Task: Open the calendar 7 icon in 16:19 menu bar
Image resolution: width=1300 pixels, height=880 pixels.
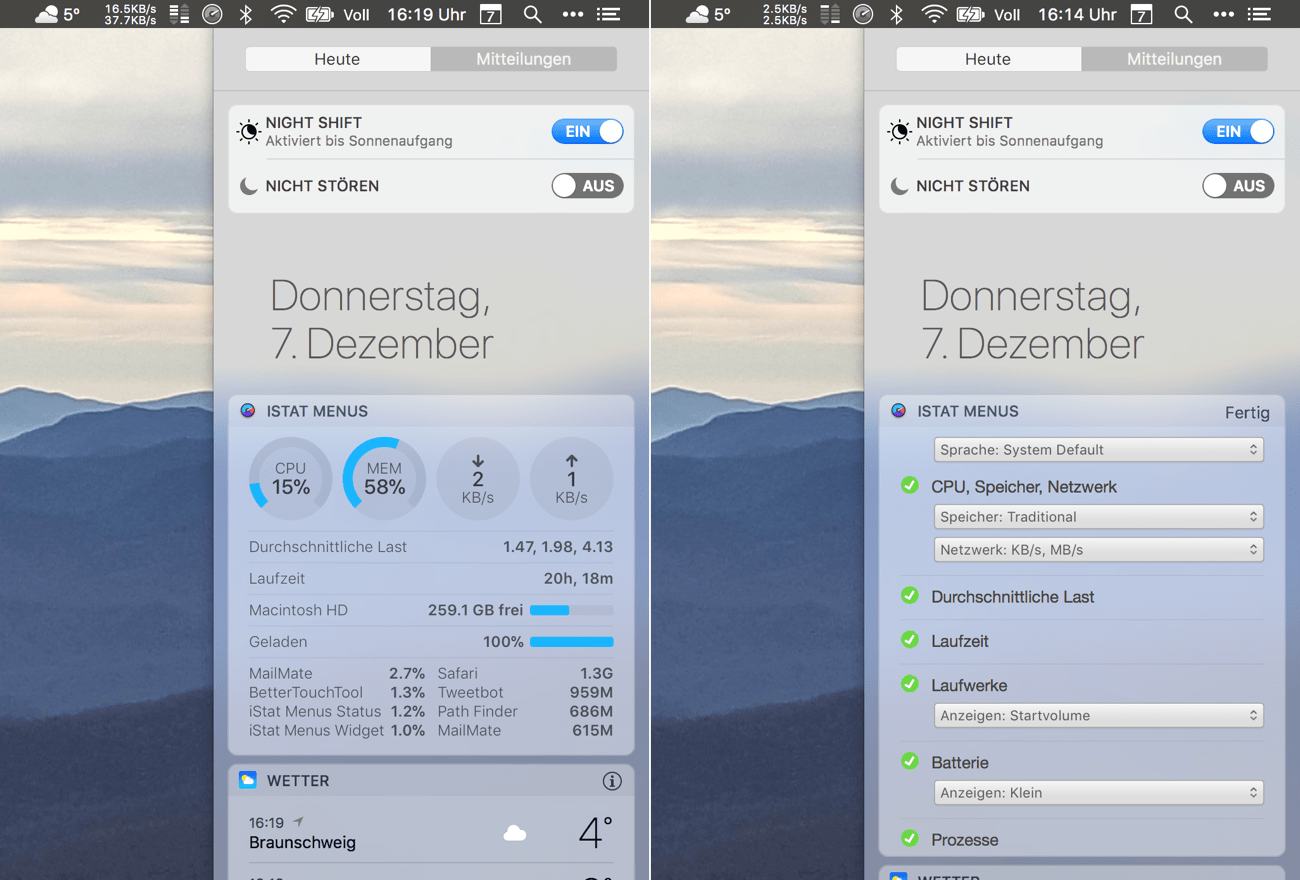Action: click(x=491, y=14)
